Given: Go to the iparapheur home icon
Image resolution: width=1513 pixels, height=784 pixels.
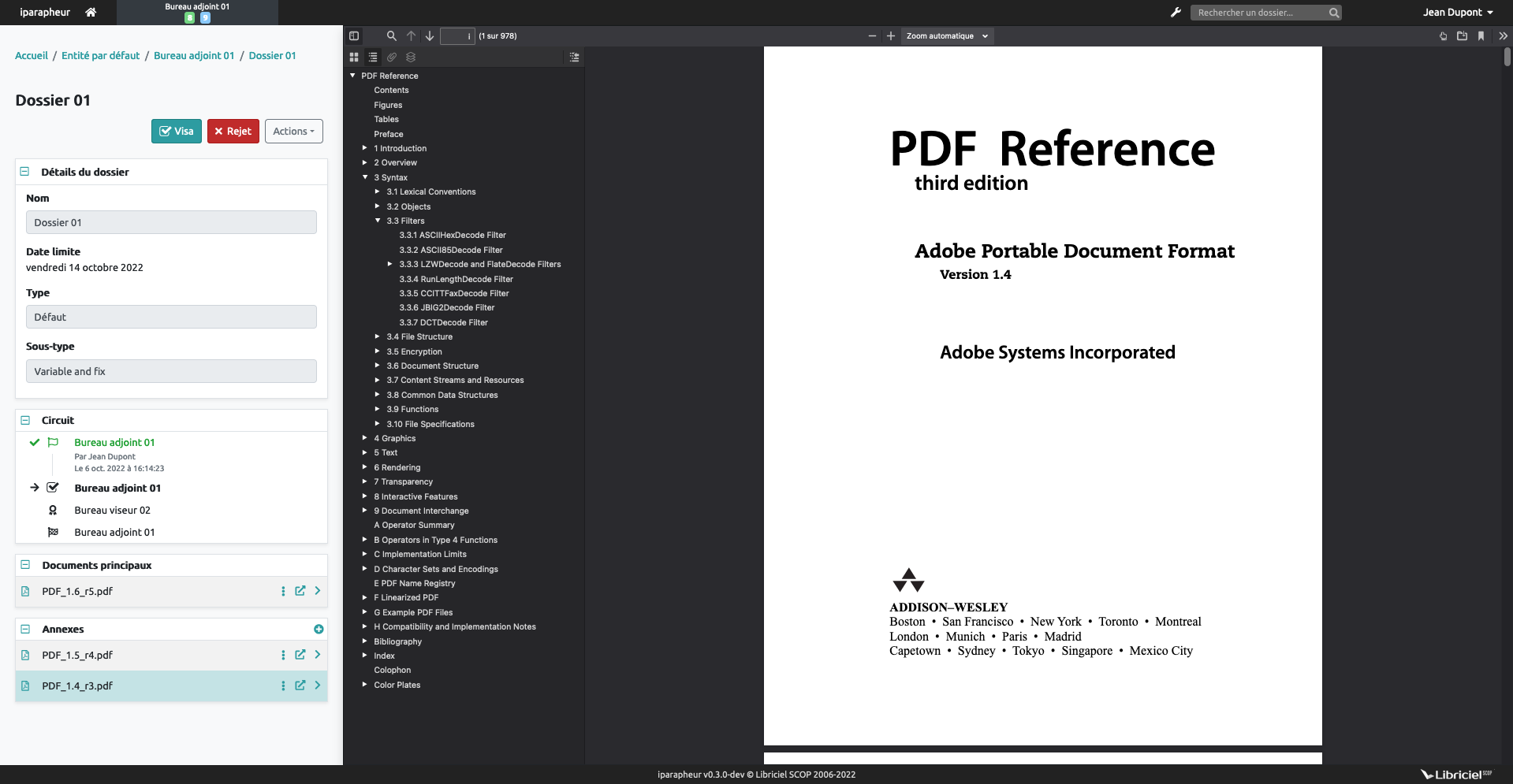Looking at the screenshot, I should 91,12.
